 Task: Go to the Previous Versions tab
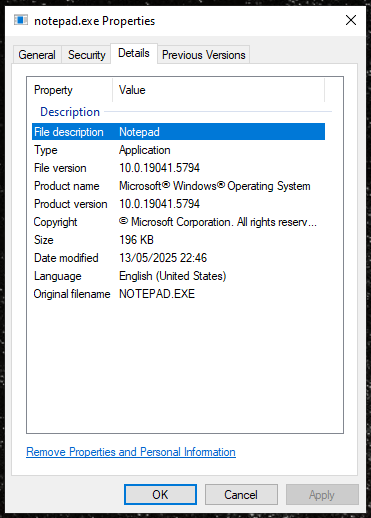pyautogui.click(x=204, y=55)
